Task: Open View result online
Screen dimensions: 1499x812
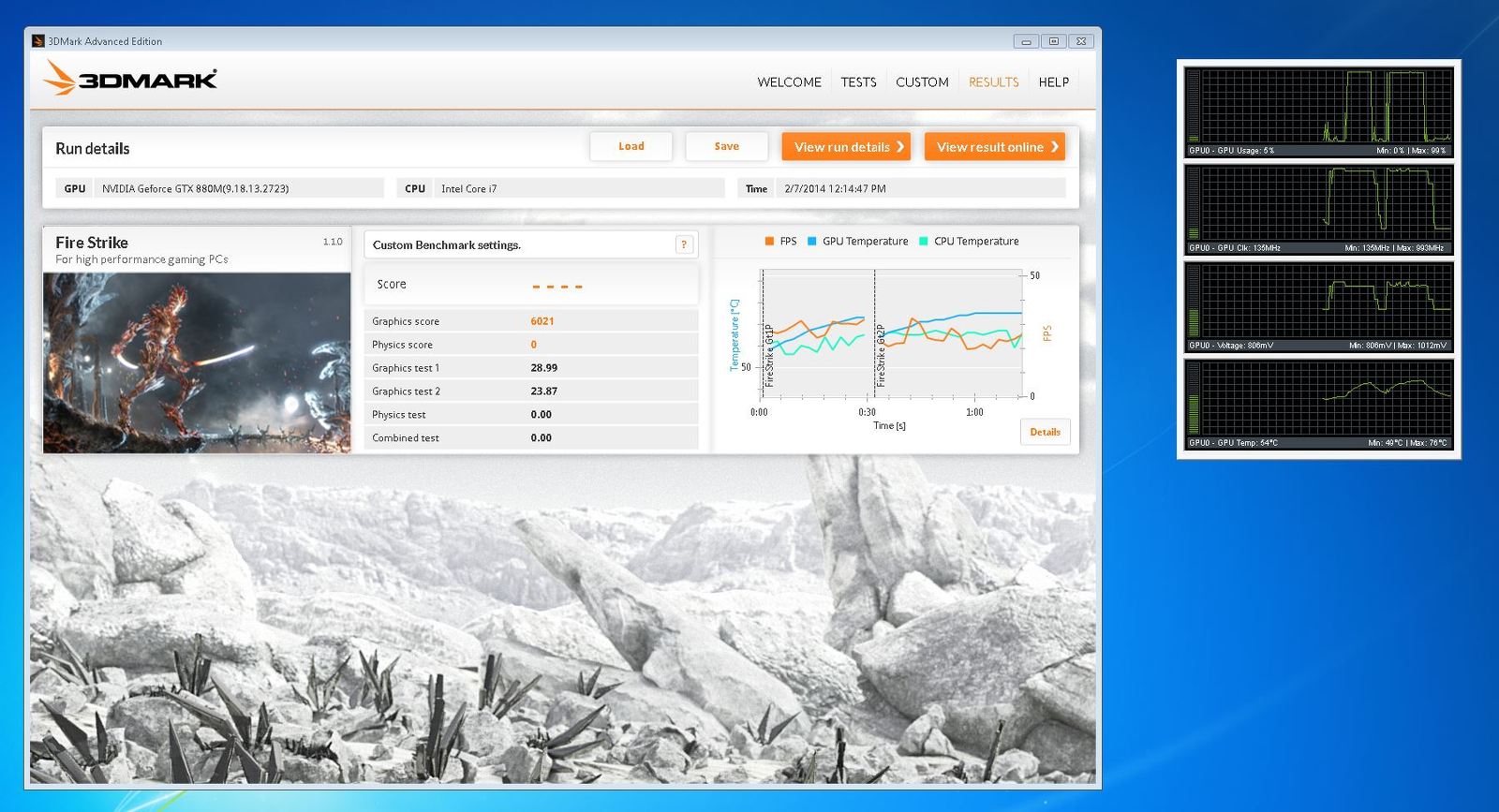Action: pyautogui.click(x=995, y=146)
